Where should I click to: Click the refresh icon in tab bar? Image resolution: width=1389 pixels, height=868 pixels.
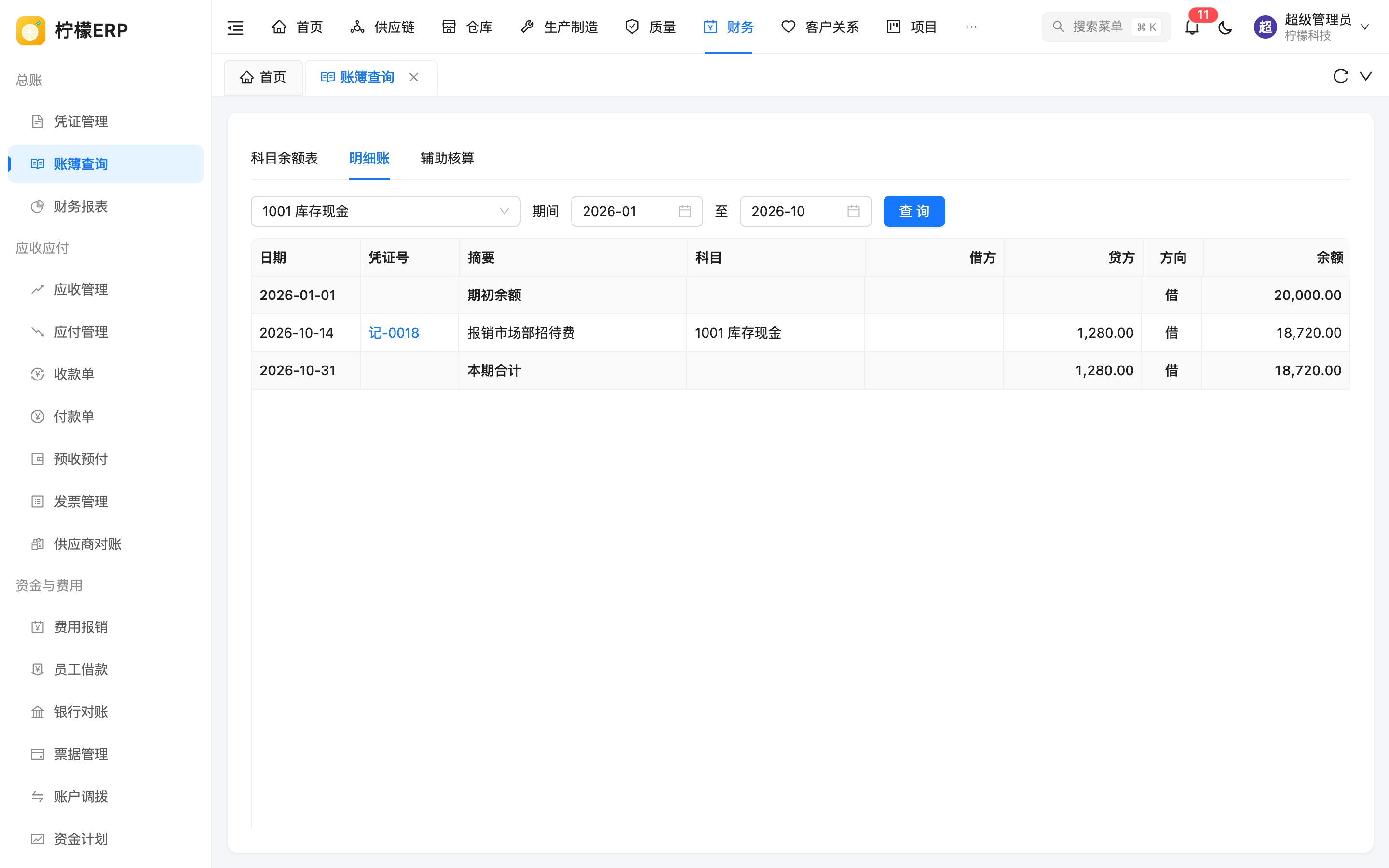pos(1340,76)
